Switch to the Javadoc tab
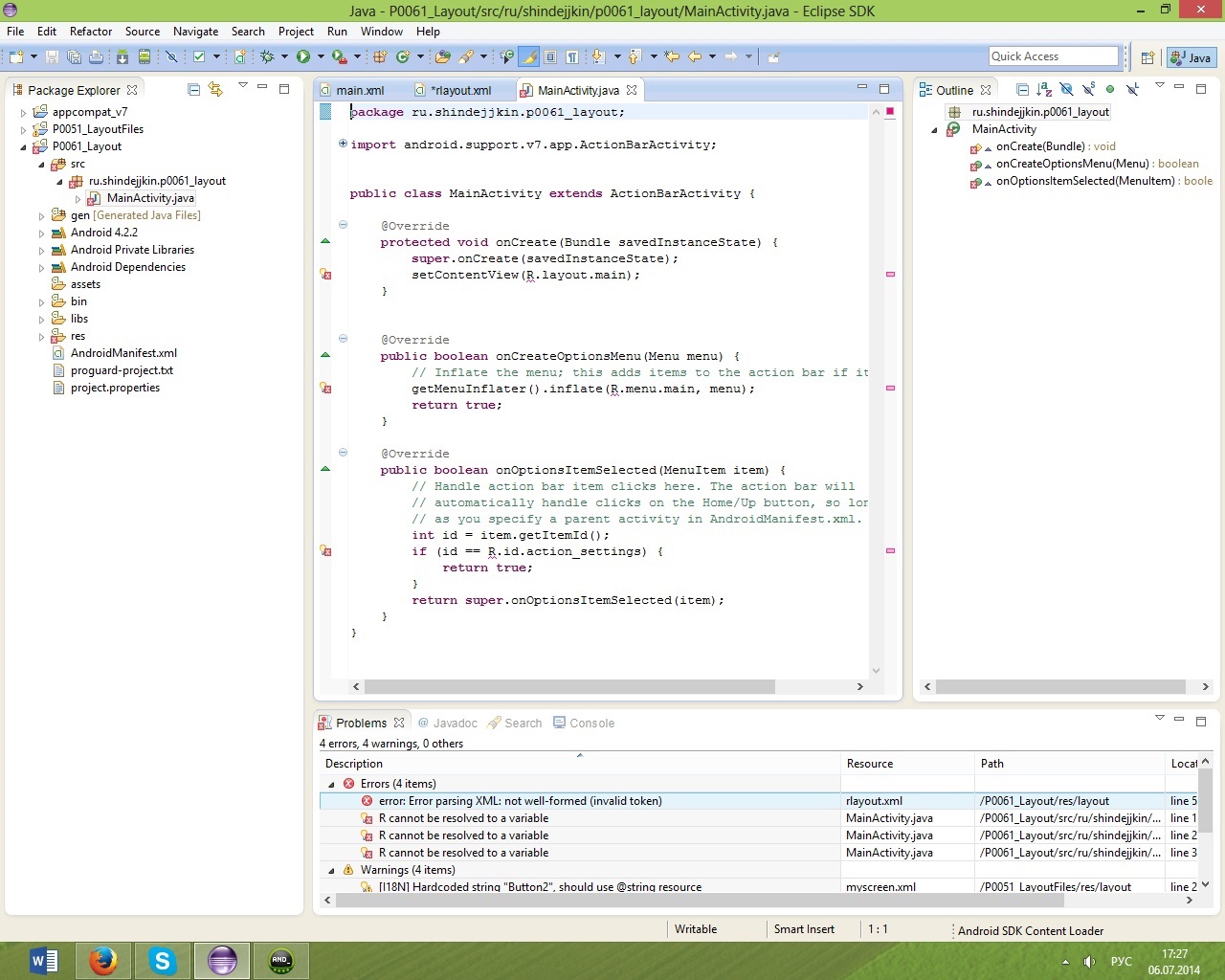Screen dimensions: 1225x980 tap(447, 723)
